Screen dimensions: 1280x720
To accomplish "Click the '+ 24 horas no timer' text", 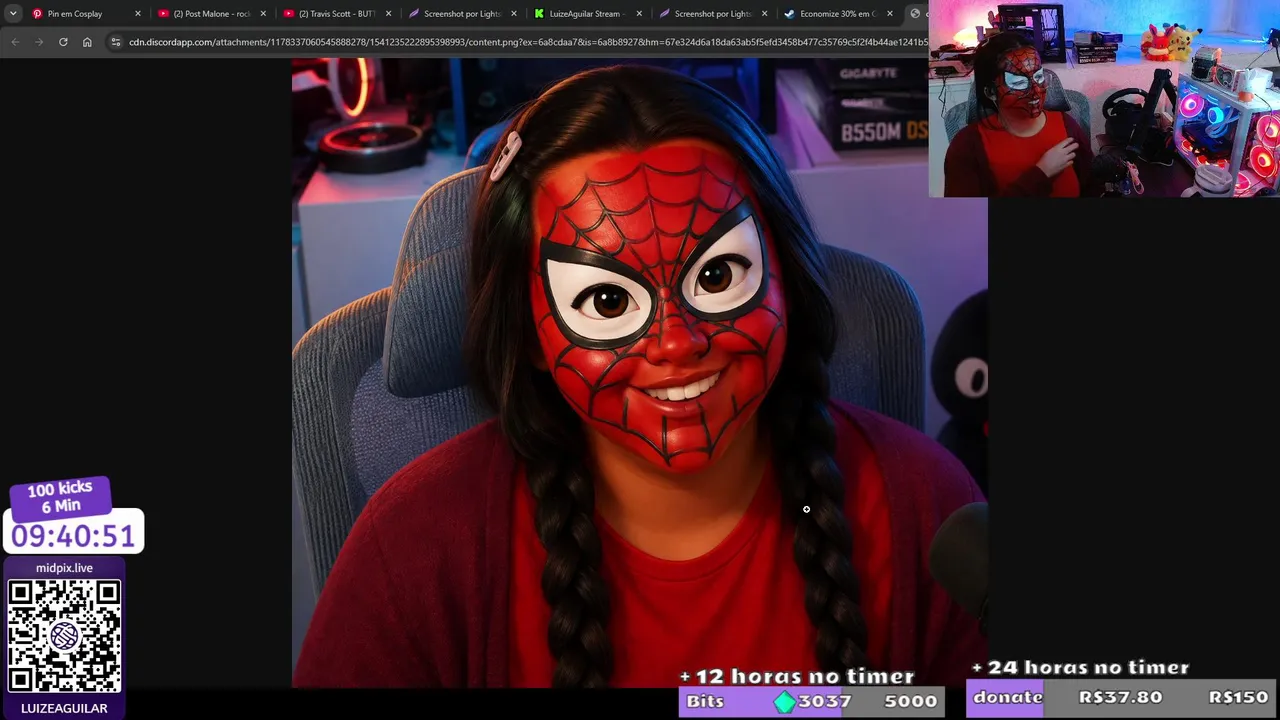I will (1080, 667).
